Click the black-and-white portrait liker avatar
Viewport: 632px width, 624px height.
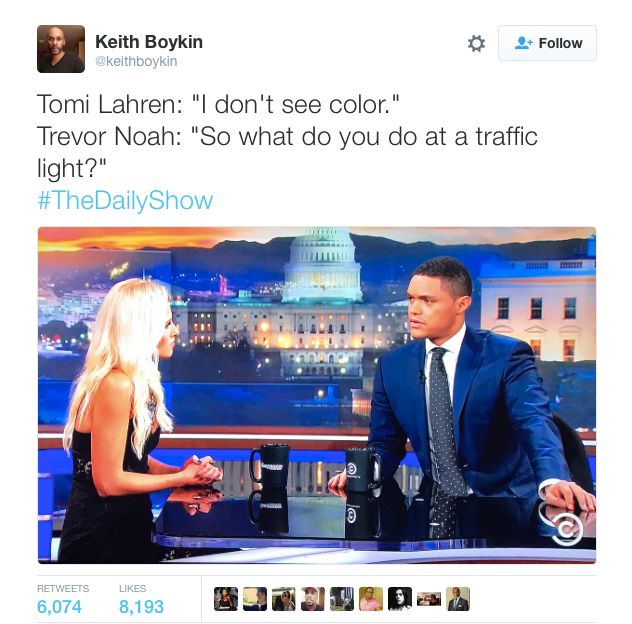(x=400, y=599)
